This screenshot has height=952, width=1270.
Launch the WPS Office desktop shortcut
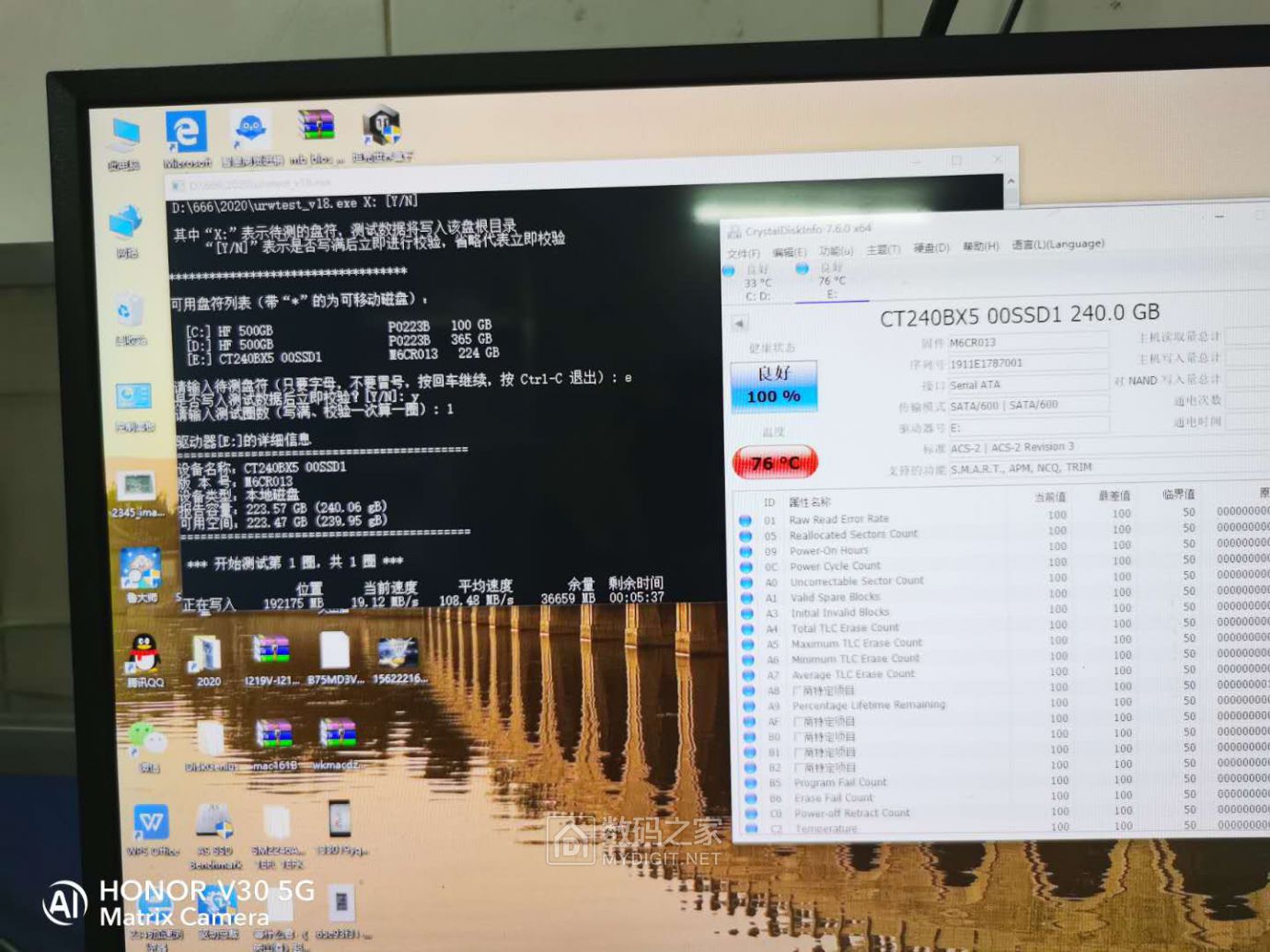[152, 831]
